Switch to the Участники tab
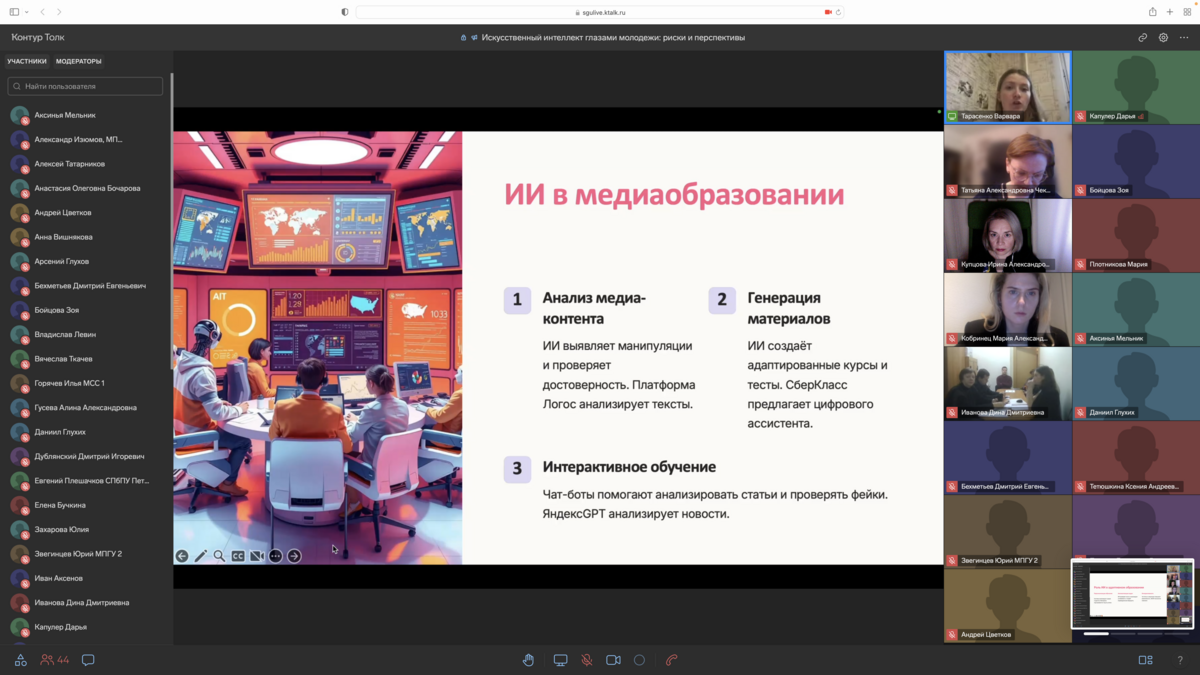 tap(27, 61)
